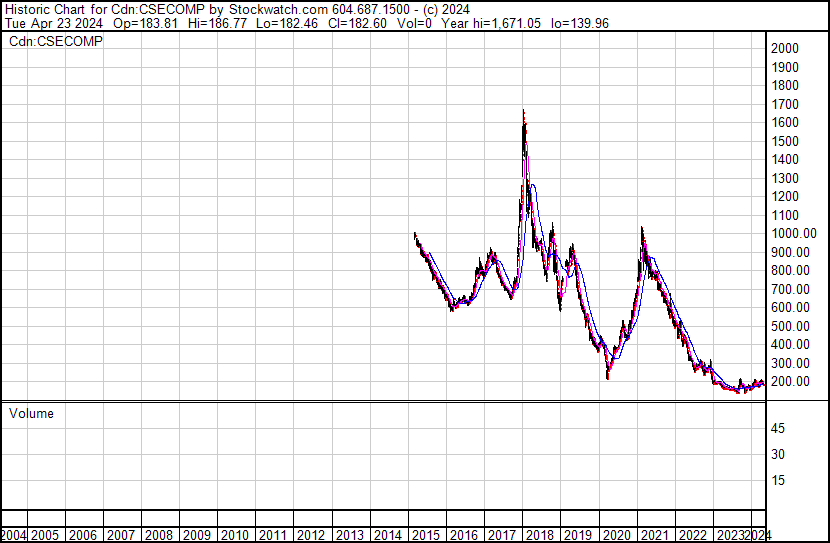Click the 45 volume axis label

pyautogui.click(x=777, y=428)
